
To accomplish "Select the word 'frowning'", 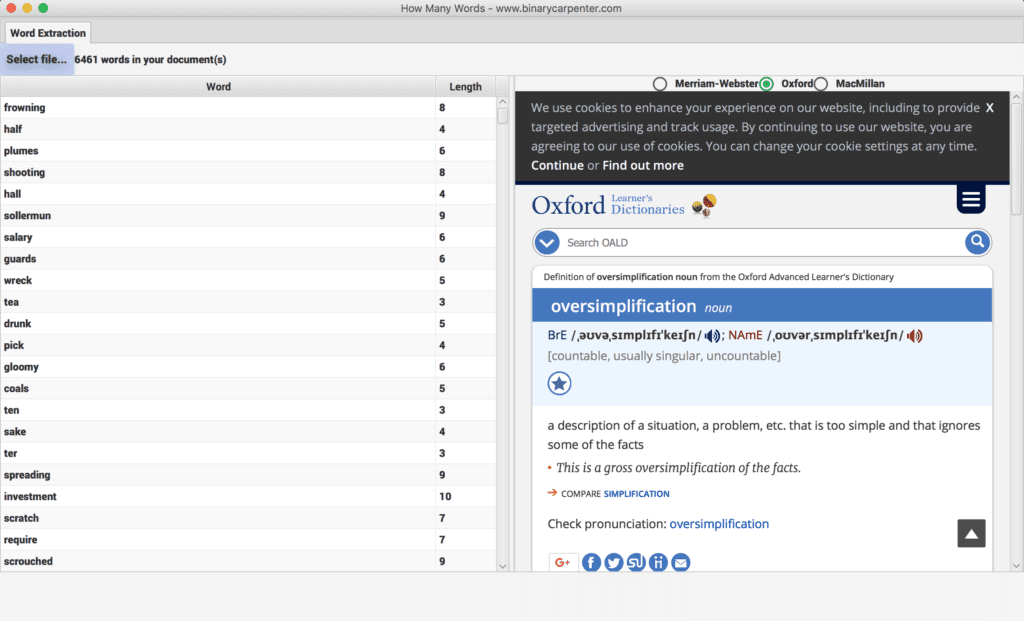I will pyautogui.click(x=24, y=108).
